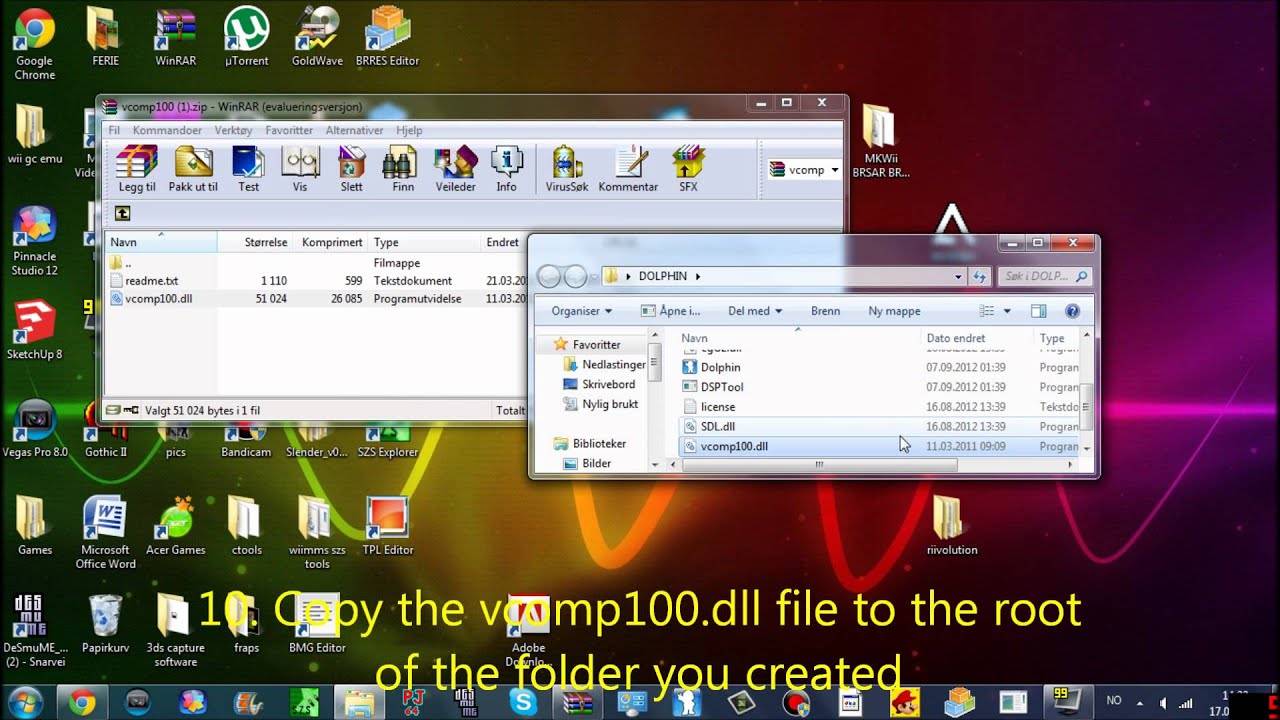The width and height of the screenshot is (1280, 720).
Task: Click the Pakk ut til extract icon in WinRAR
Action: [x=193, y=168]
